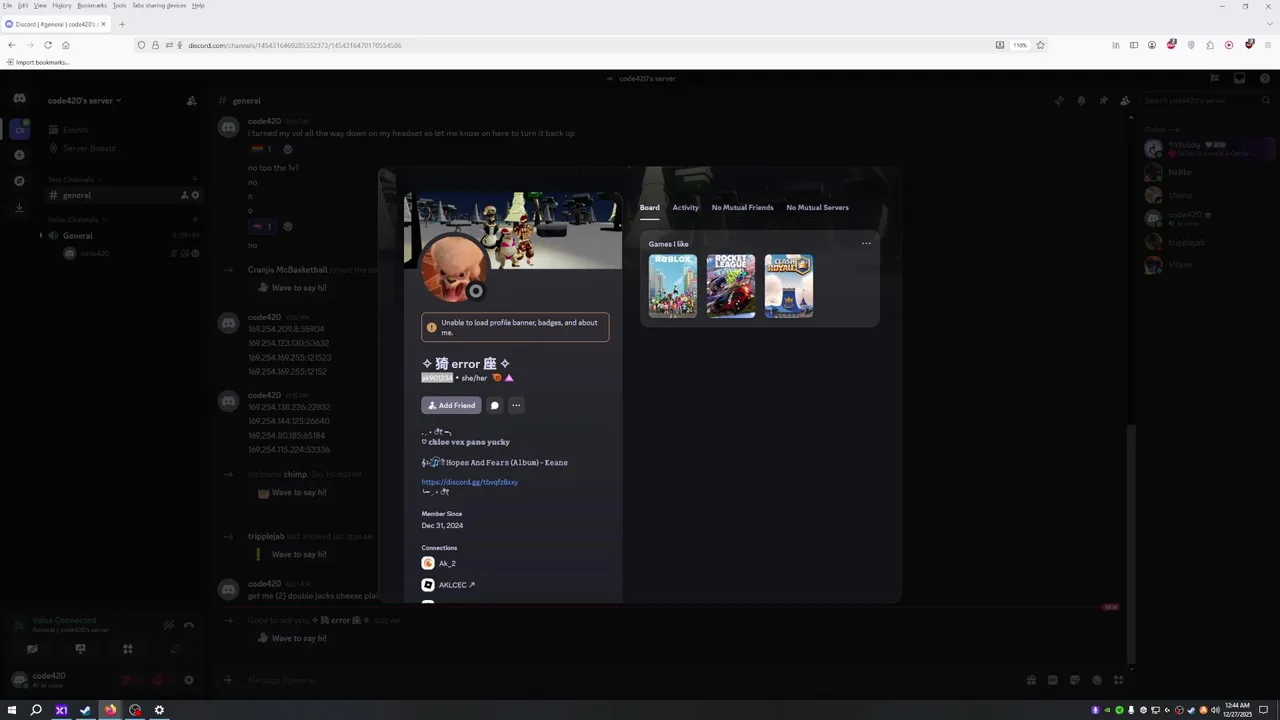Click the Import bookmarks toolbar item
Viewport: 1280px width, 720px height.
point(37,62)
